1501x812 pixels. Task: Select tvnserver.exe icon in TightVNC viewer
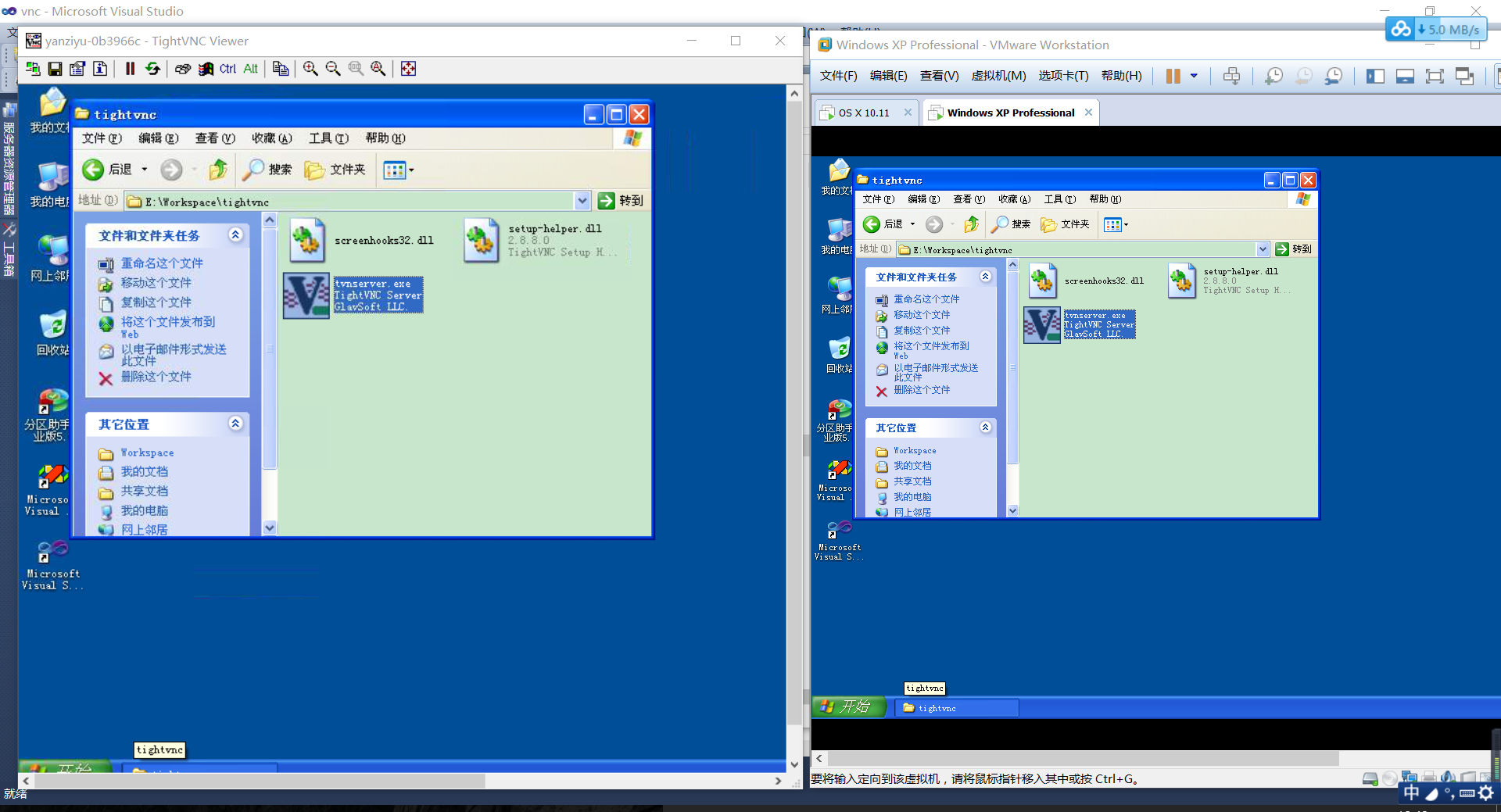306,295
